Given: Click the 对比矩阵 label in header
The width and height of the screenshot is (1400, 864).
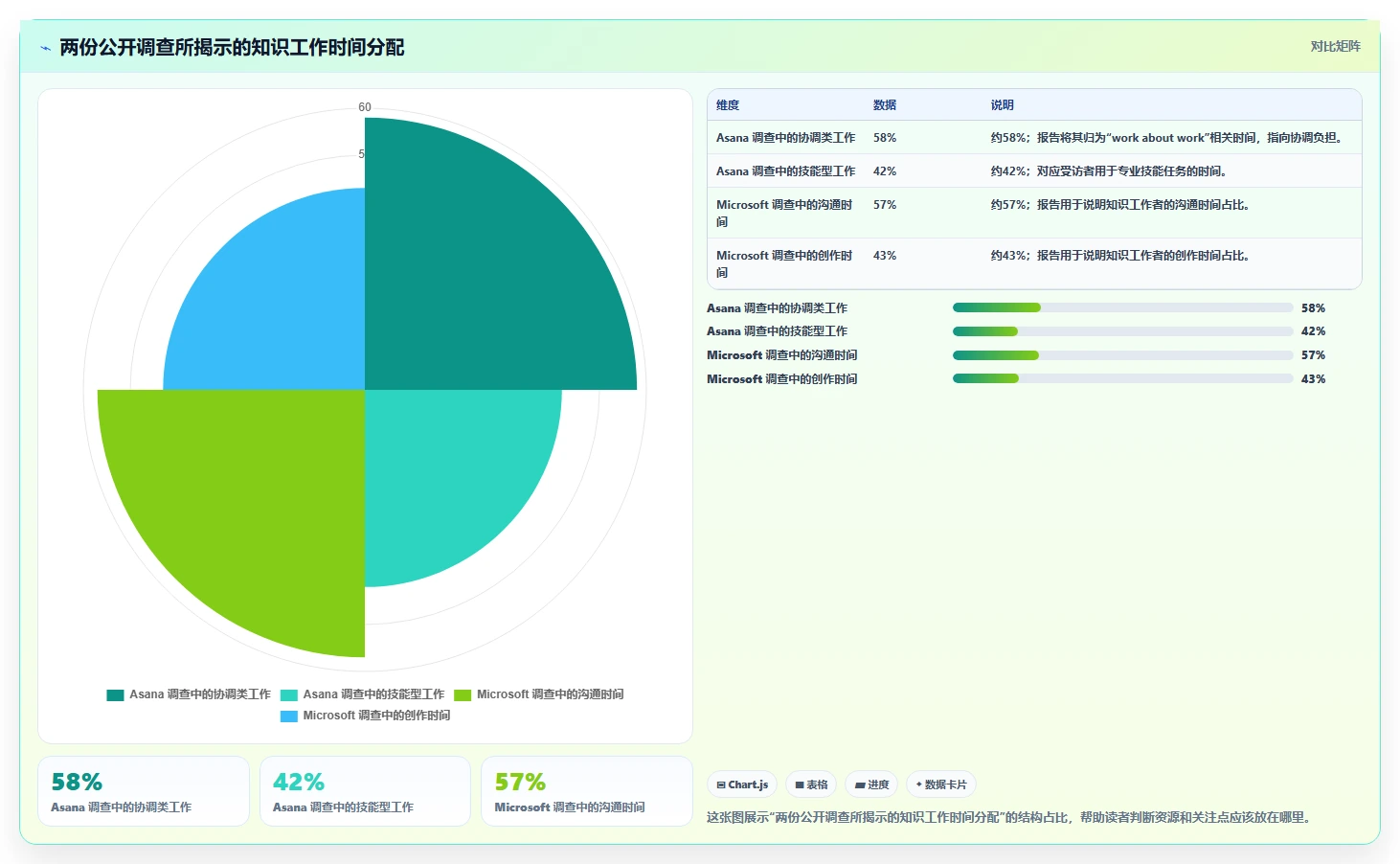Looking at the screenshot, I should click(x=1335, y=46).
